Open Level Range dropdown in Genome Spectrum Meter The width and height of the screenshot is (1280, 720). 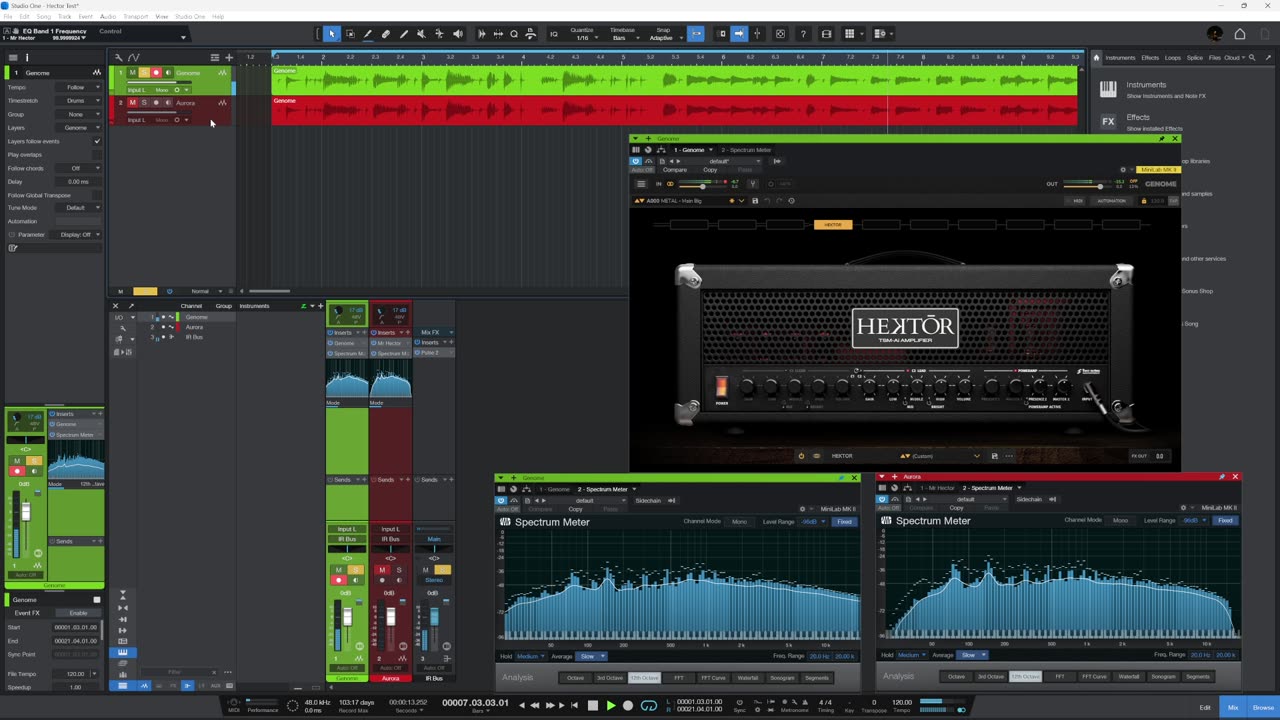tap(813, 522)
